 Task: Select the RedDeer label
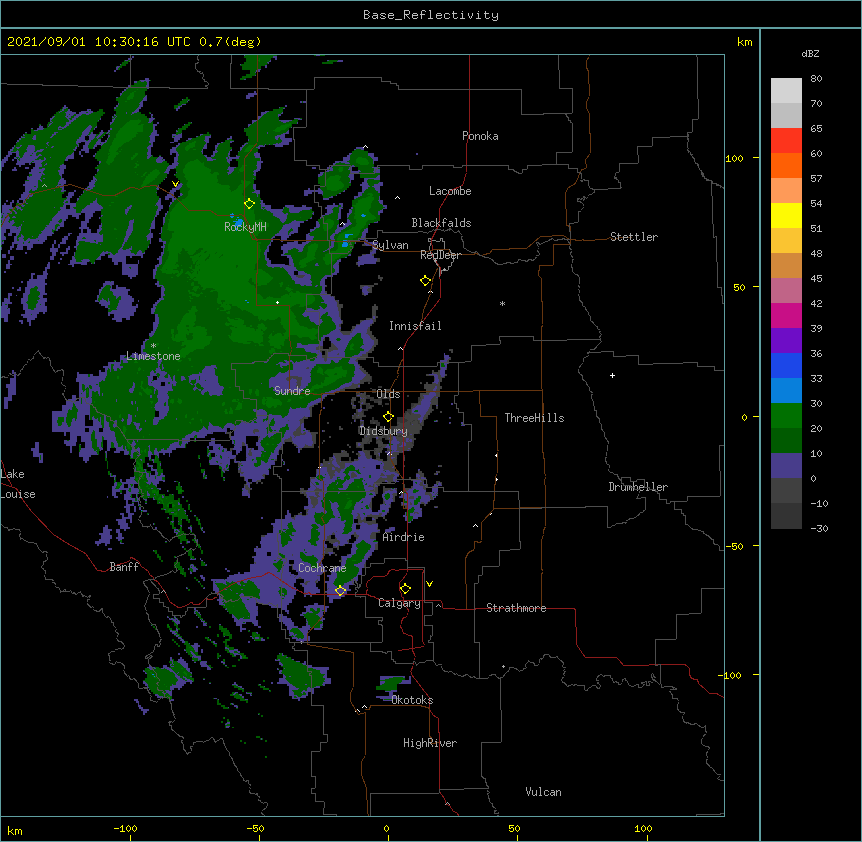point(440,255)
